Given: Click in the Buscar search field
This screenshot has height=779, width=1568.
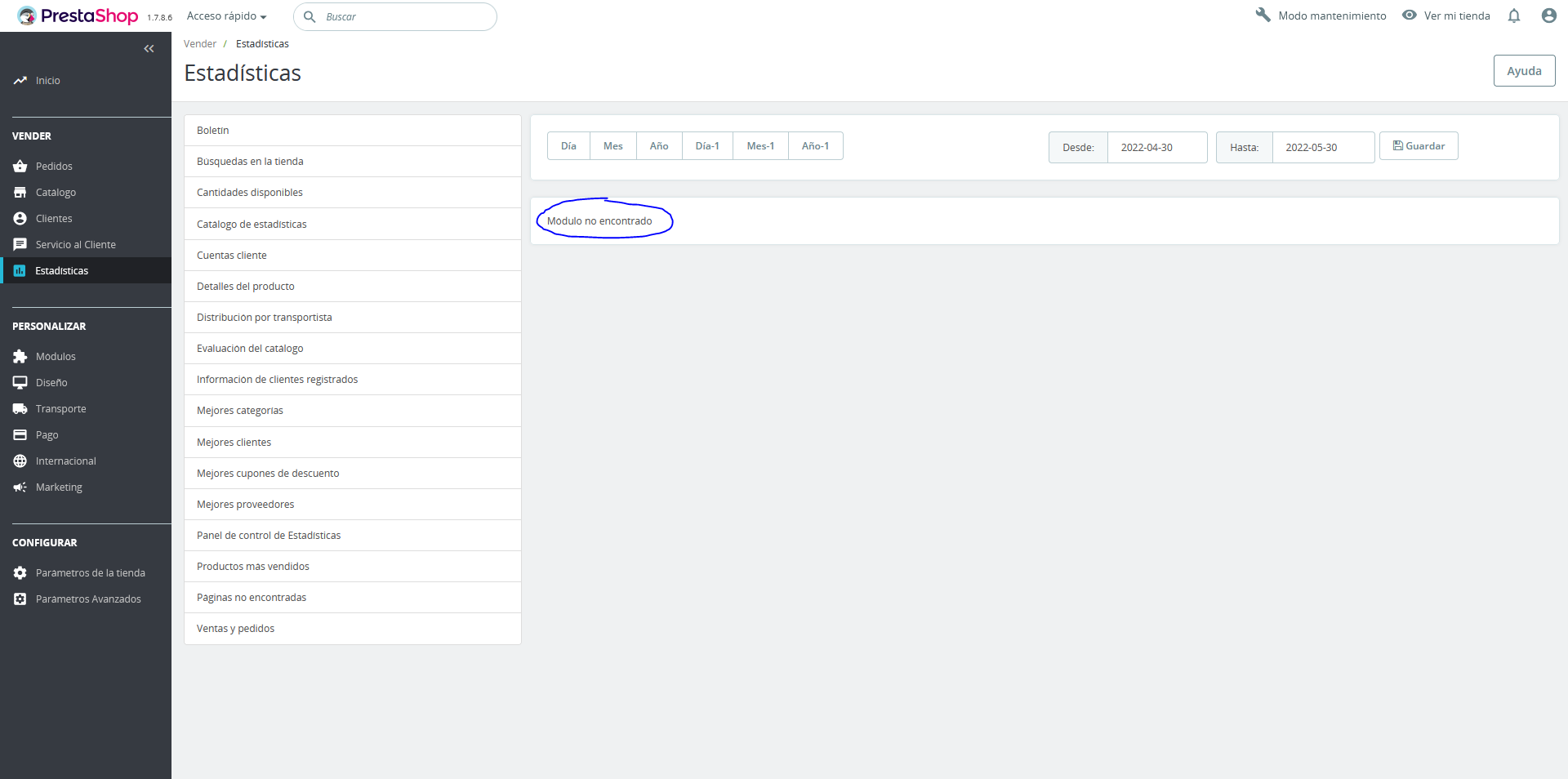Looking at the screenshot, I should 395,16.
